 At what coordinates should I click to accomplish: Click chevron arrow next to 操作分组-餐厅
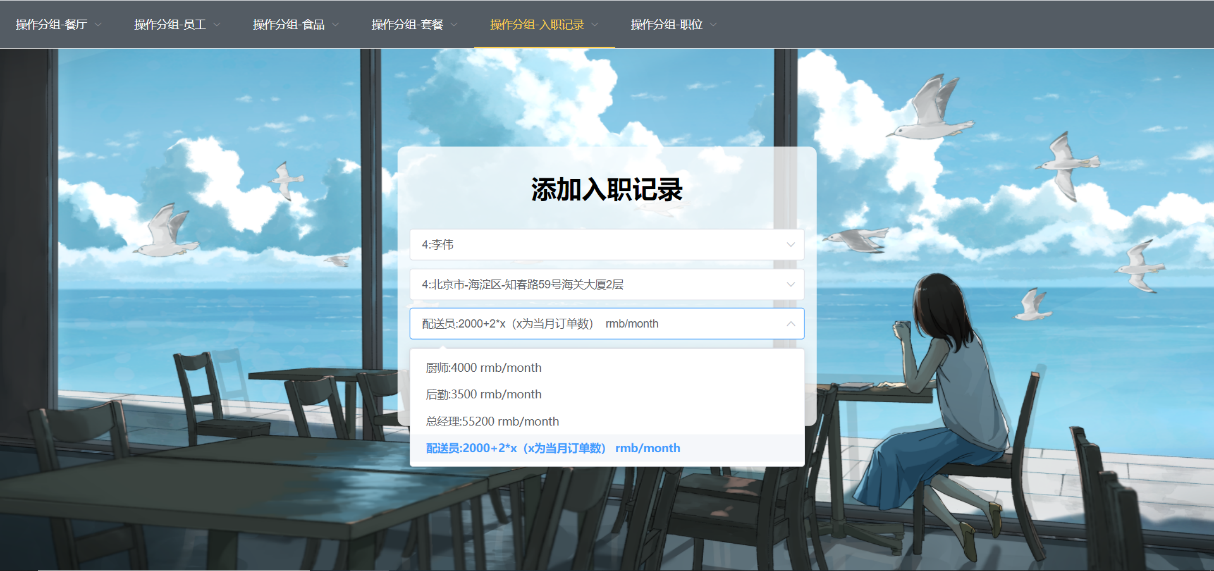pyautogui.click(x=98, y=25)
